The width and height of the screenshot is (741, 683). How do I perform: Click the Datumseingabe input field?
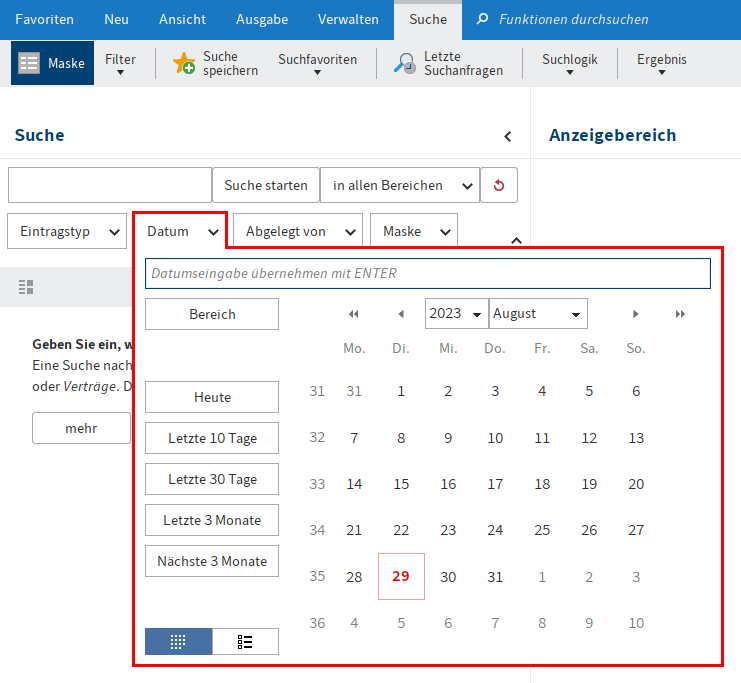(x=427, y=273)
